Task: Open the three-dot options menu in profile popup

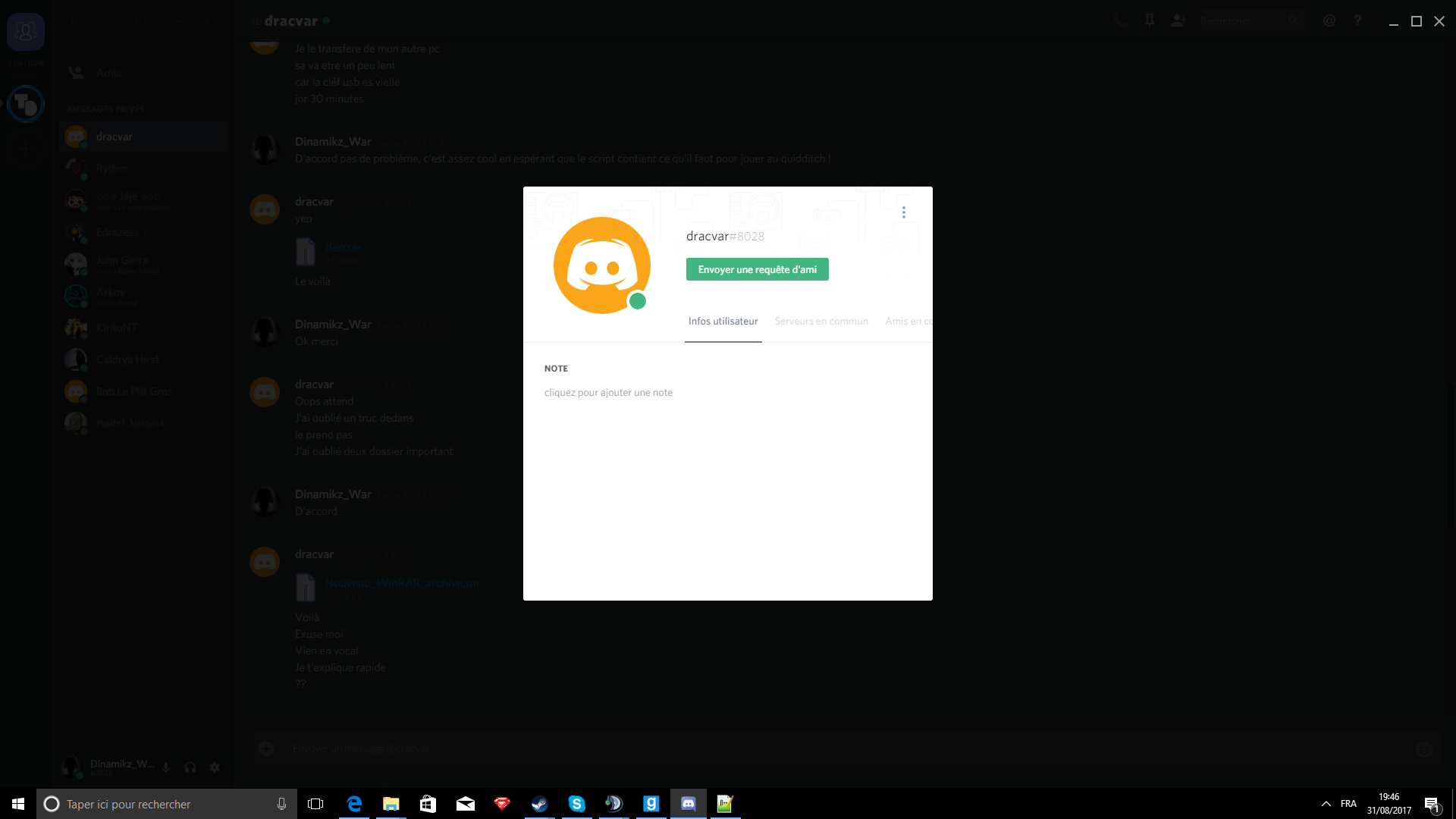Action: (903, 212)
